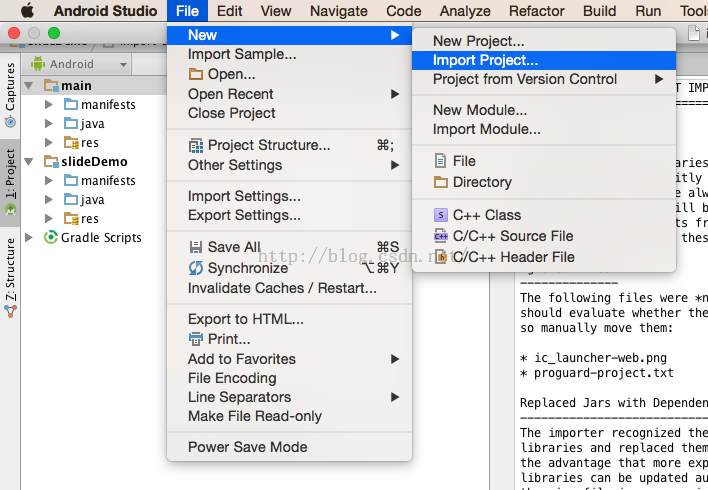
Task: Click the manifests folder icon under slideDemo
Action: 71,180
